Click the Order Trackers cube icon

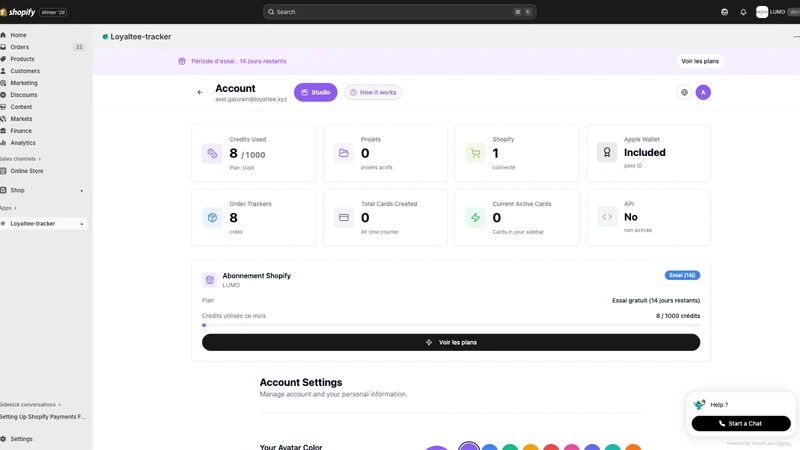click(x=212, y=218)
